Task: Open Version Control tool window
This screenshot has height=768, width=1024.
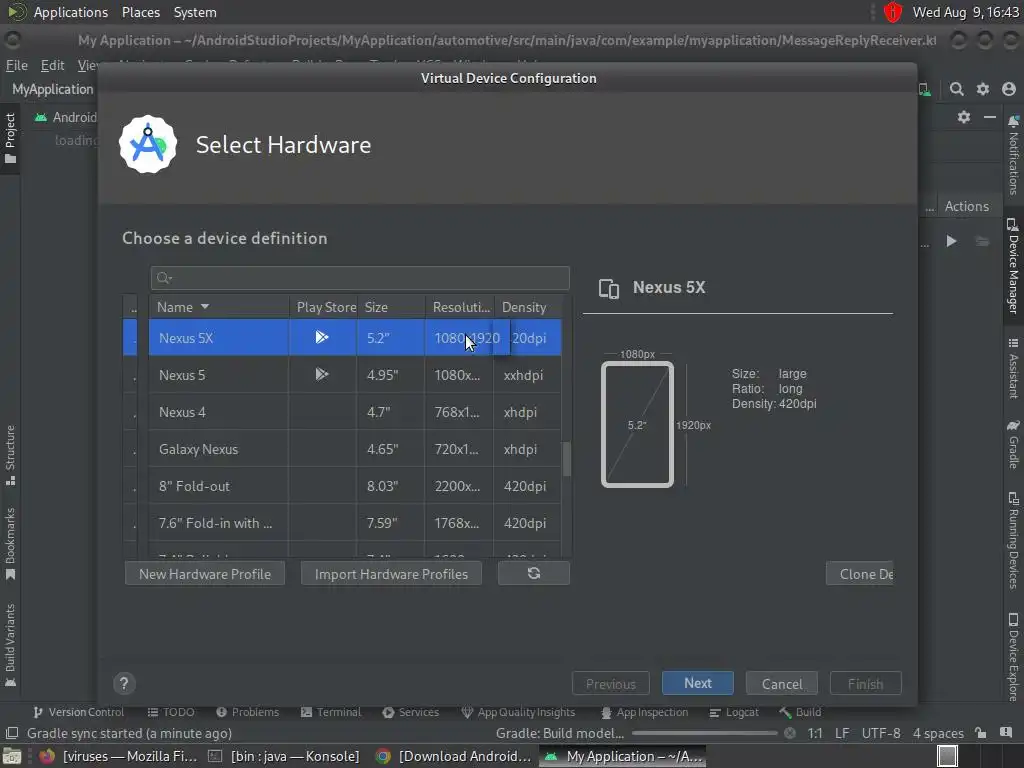Action: [78, 712]
